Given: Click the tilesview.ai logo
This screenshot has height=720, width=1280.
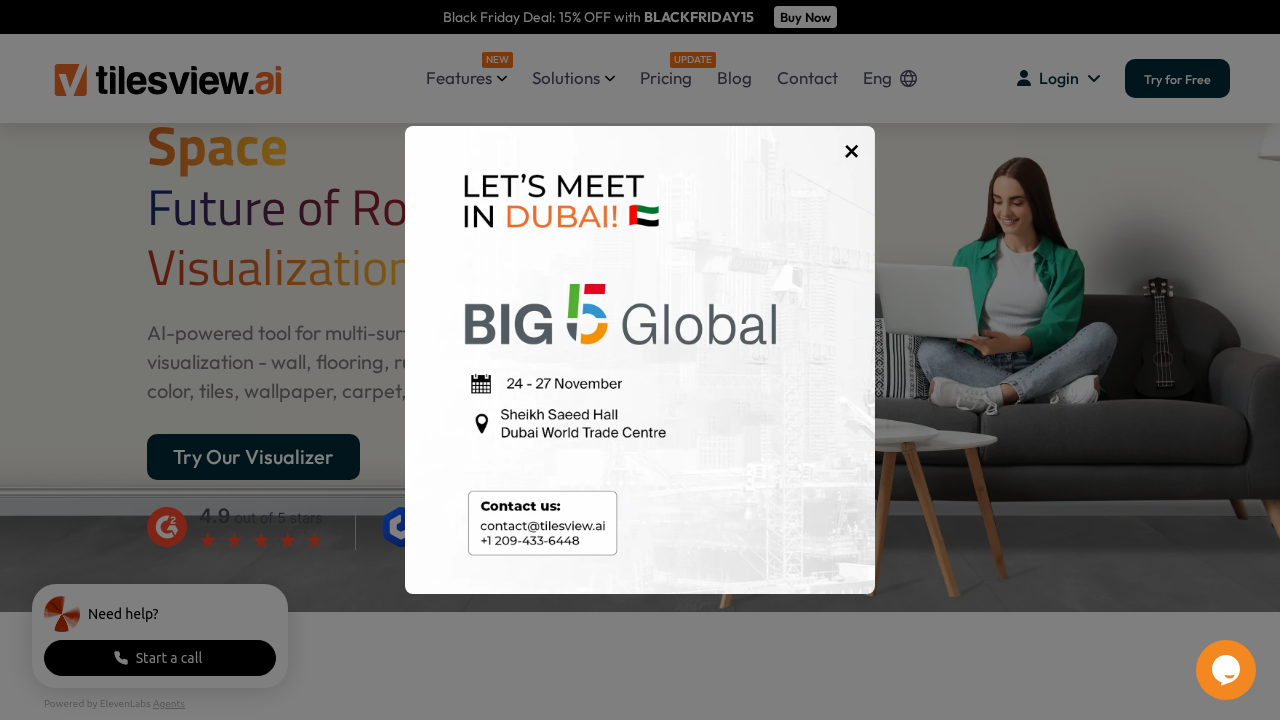Looking at the screenshot, I should pyautogui.click(x=168, y=79).
